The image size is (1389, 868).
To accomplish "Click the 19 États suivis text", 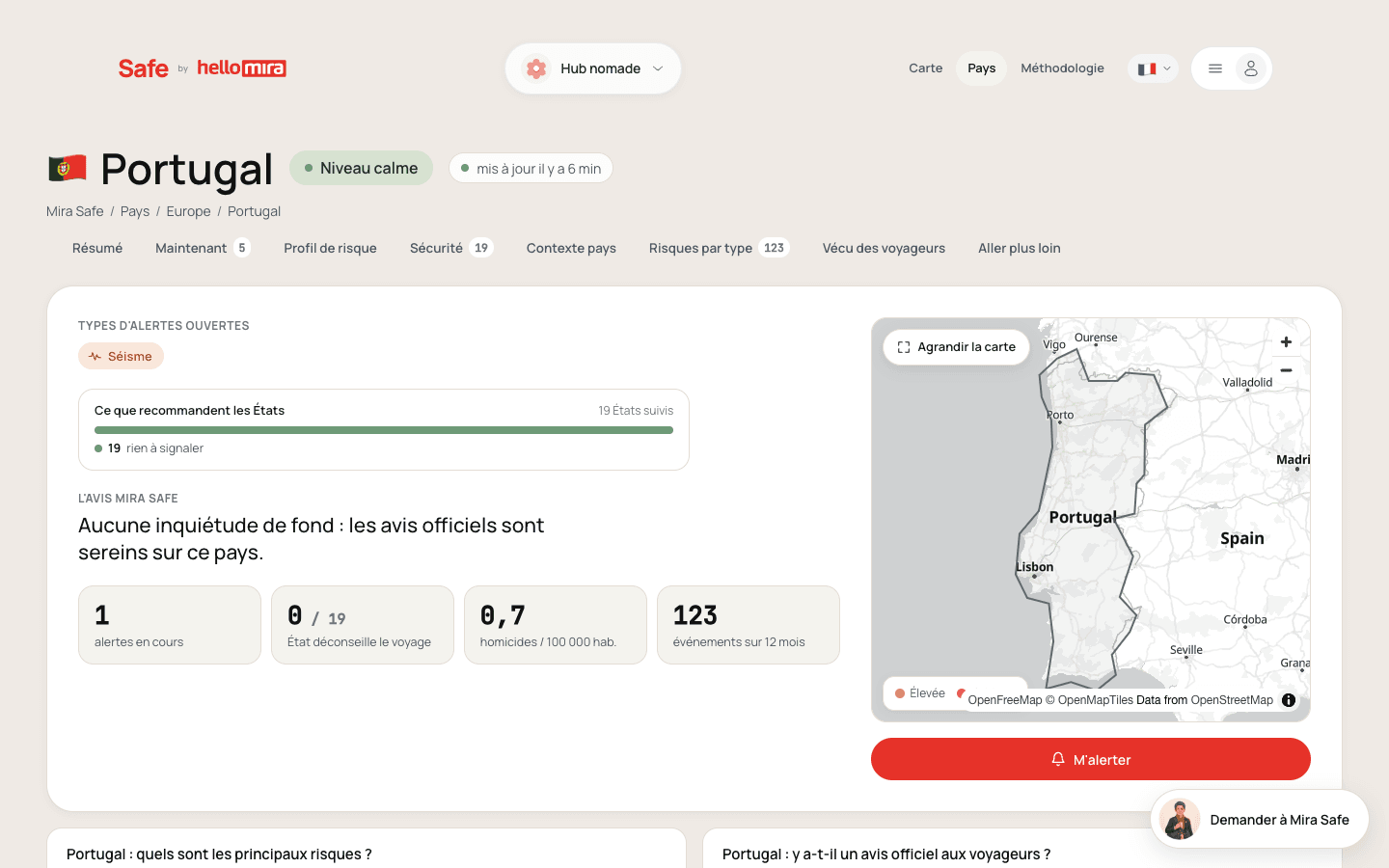I will (636, 410).
